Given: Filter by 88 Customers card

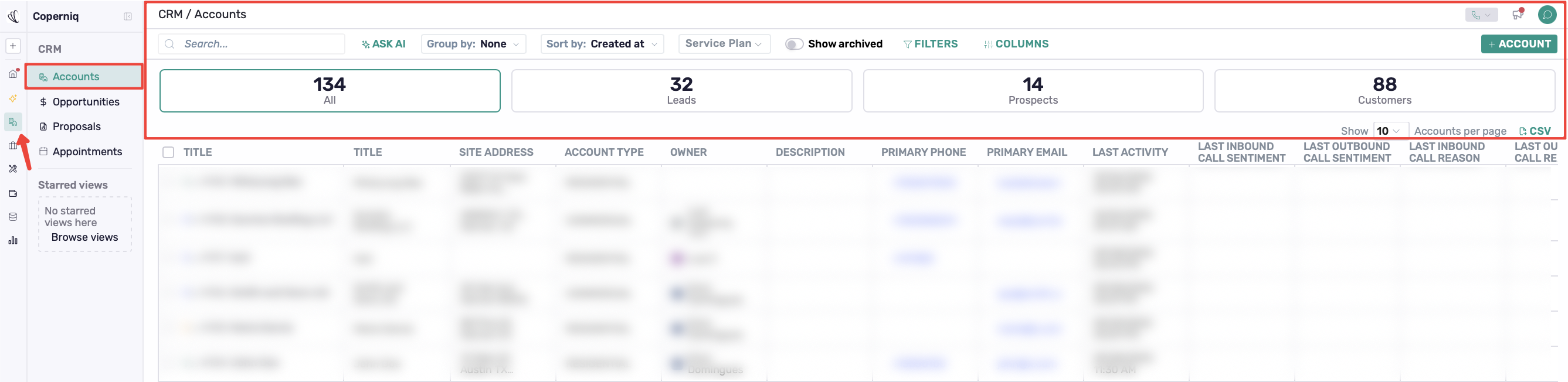Looking at the screenshot, I should (1384, 91).
